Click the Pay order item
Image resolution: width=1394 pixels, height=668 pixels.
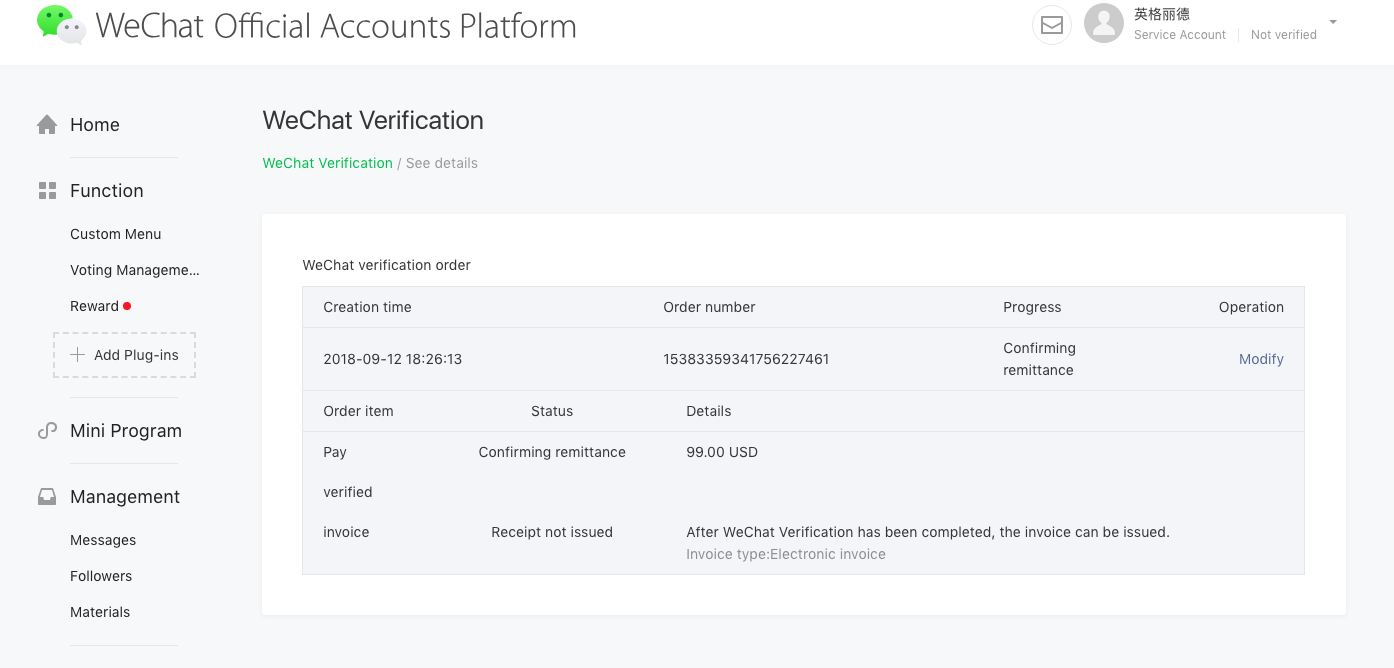[335, 452]
